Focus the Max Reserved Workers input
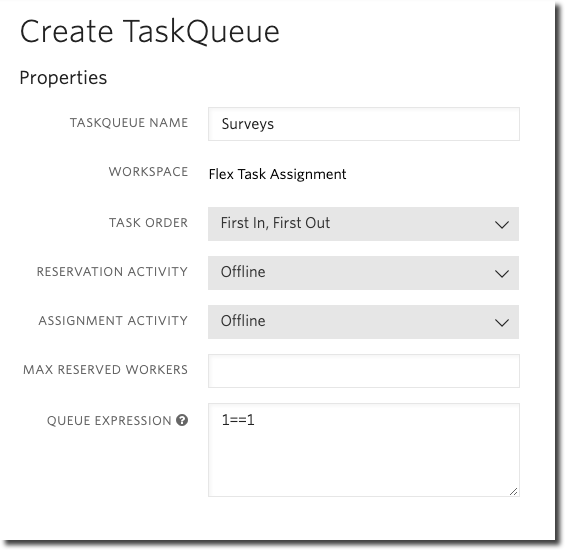 [364, 371]
